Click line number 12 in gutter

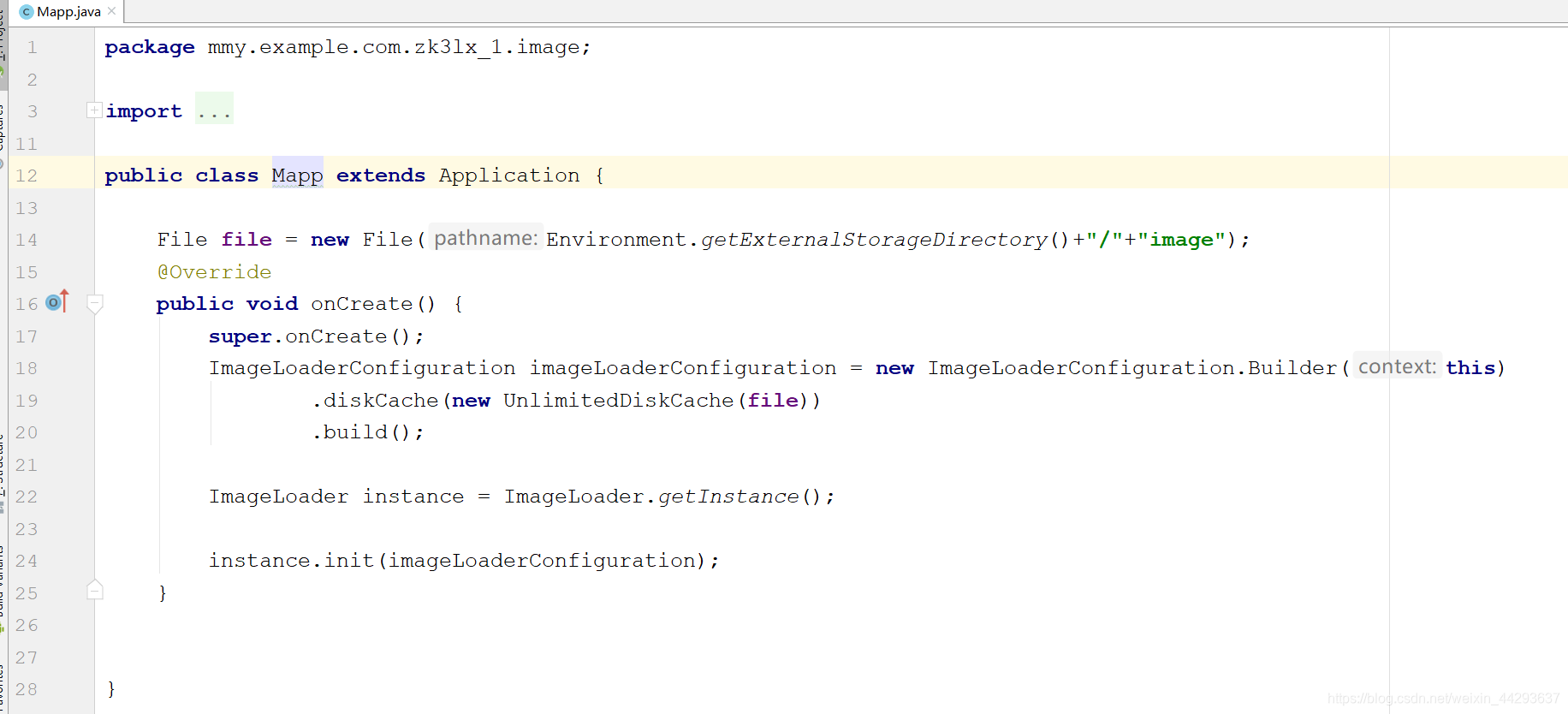click(x=27, y=176)
